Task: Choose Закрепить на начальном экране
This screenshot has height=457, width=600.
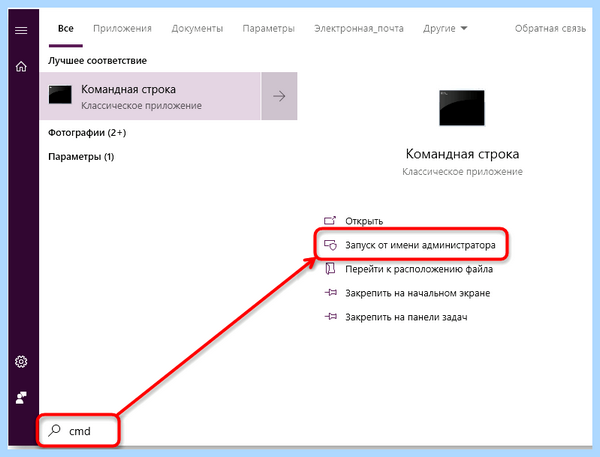Action: tap(417, 293)
